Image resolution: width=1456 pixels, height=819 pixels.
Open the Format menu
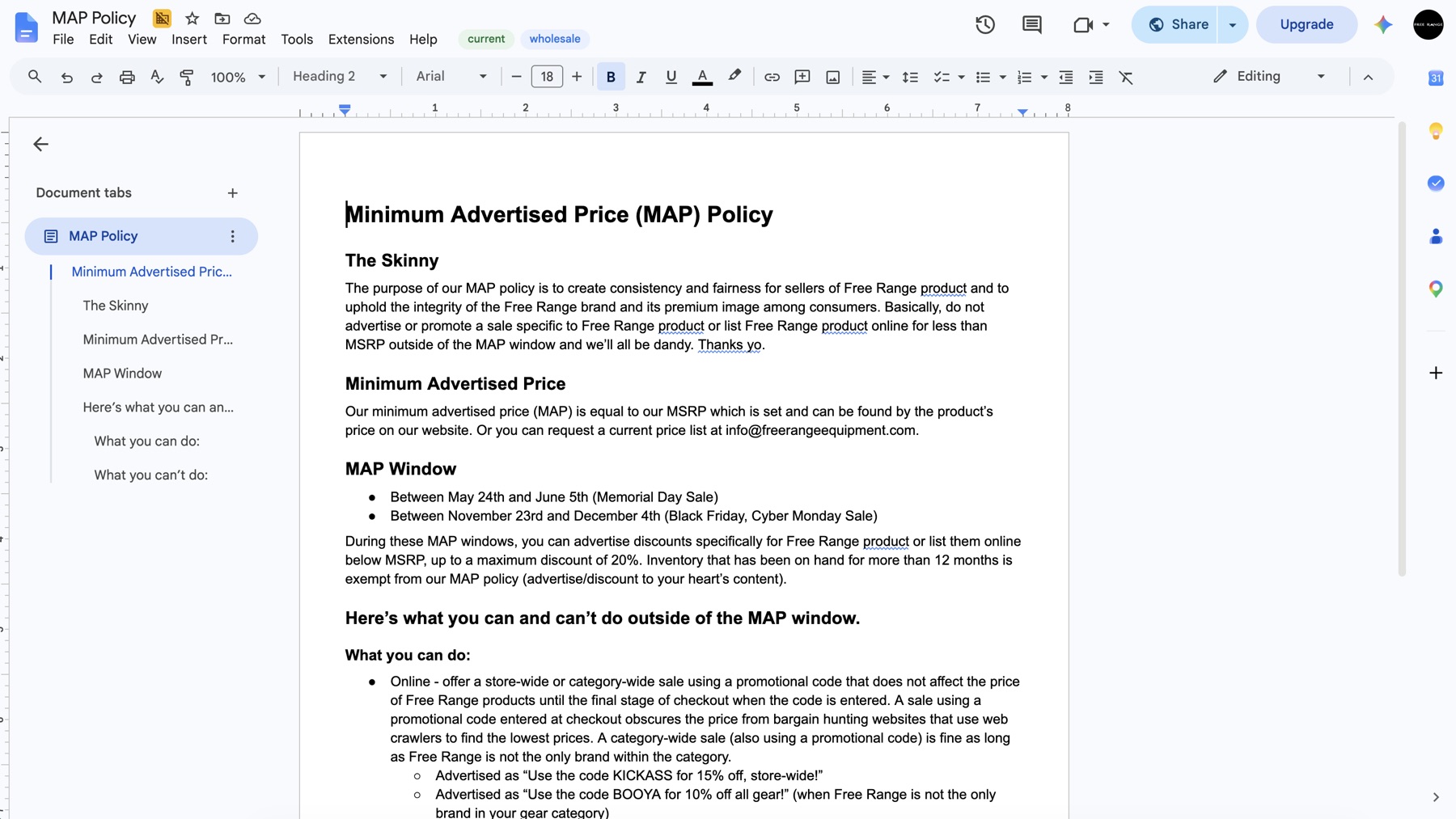pyautogui.click(x=243, y=39)
